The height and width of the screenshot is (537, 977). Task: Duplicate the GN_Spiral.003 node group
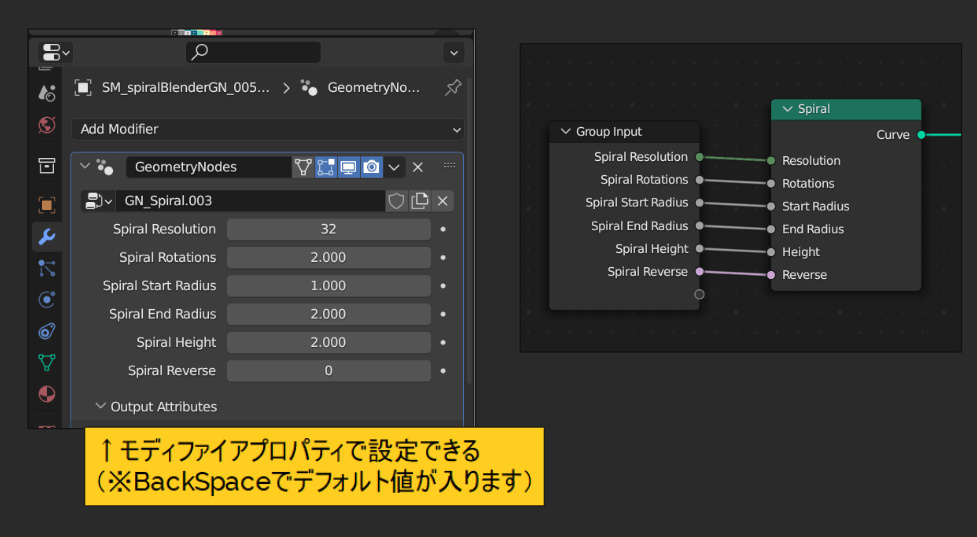tap(419, 201)
